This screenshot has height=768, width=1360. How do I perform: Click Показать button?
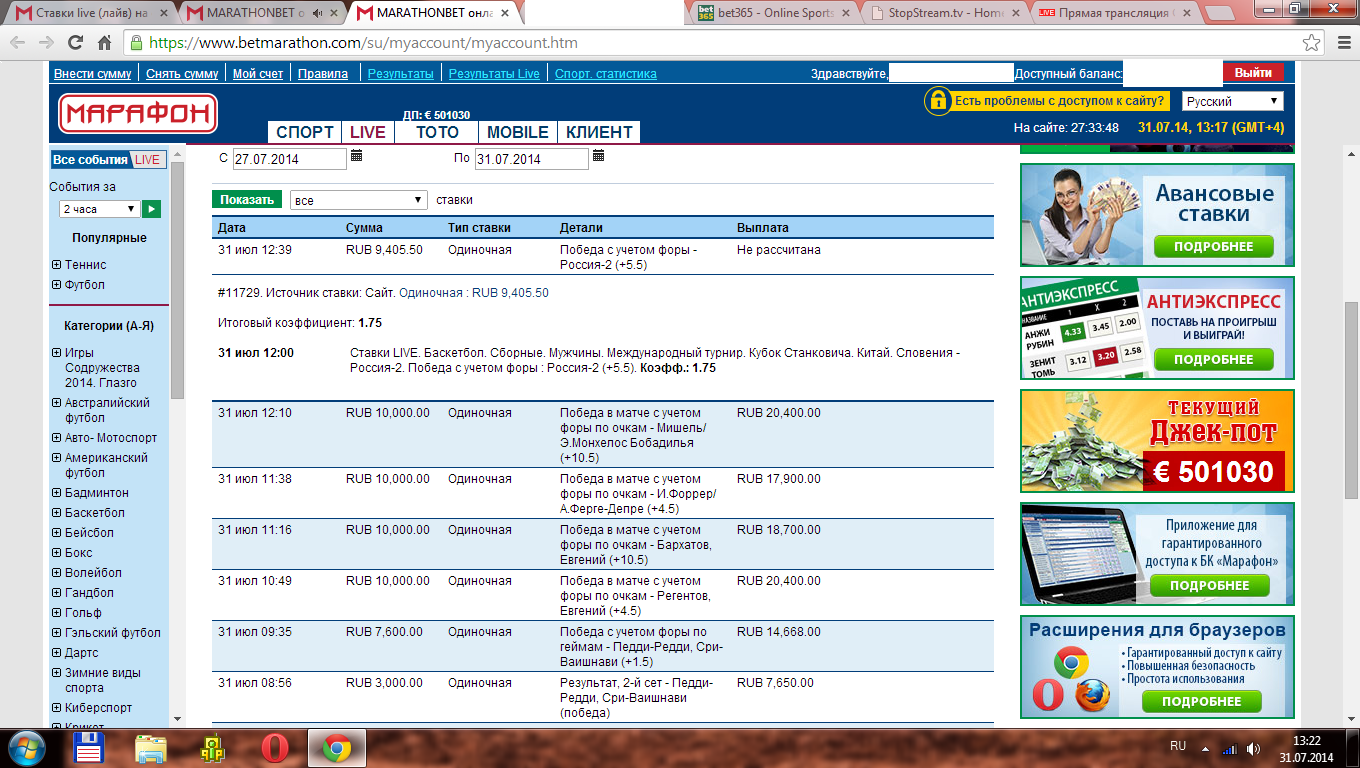(247, 200)
